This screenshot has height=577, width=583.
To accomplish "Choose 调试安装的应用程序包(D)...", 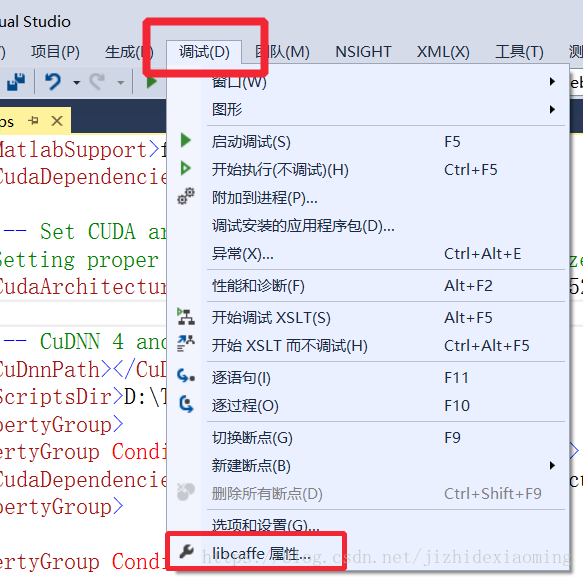I will click(368, 226).
